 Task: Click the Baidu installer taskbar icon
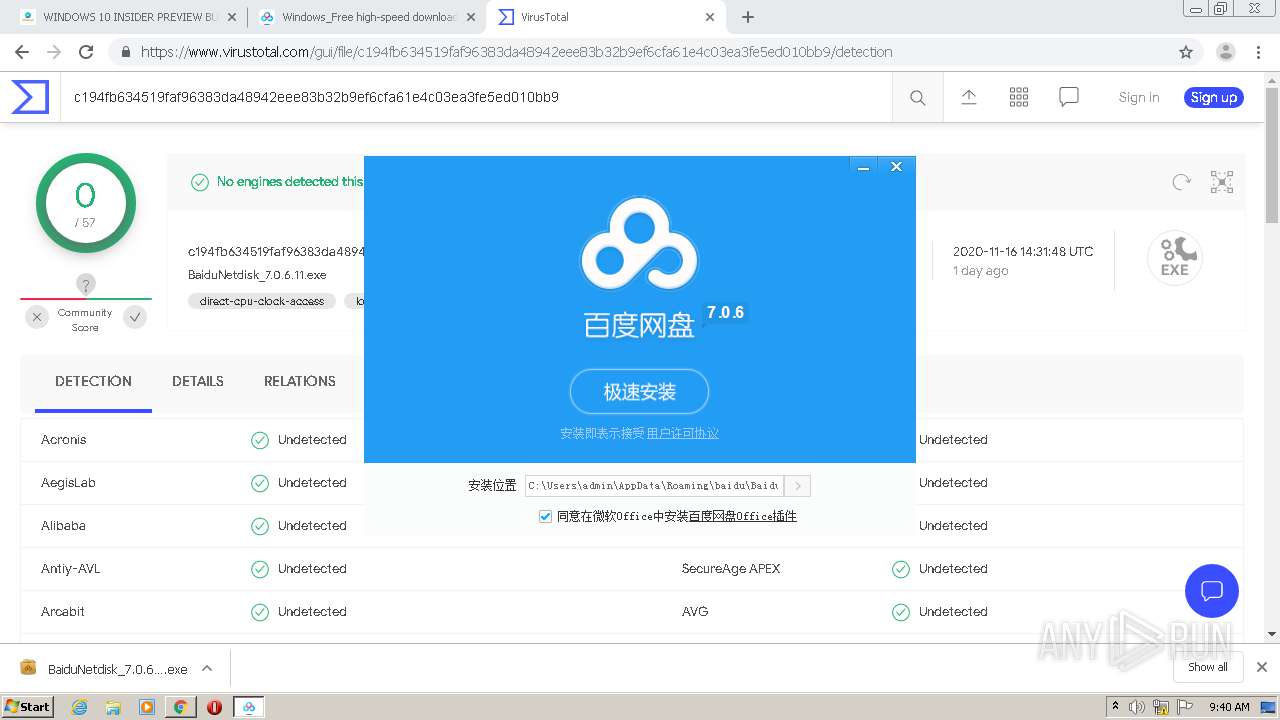click(x=249, y=707)
